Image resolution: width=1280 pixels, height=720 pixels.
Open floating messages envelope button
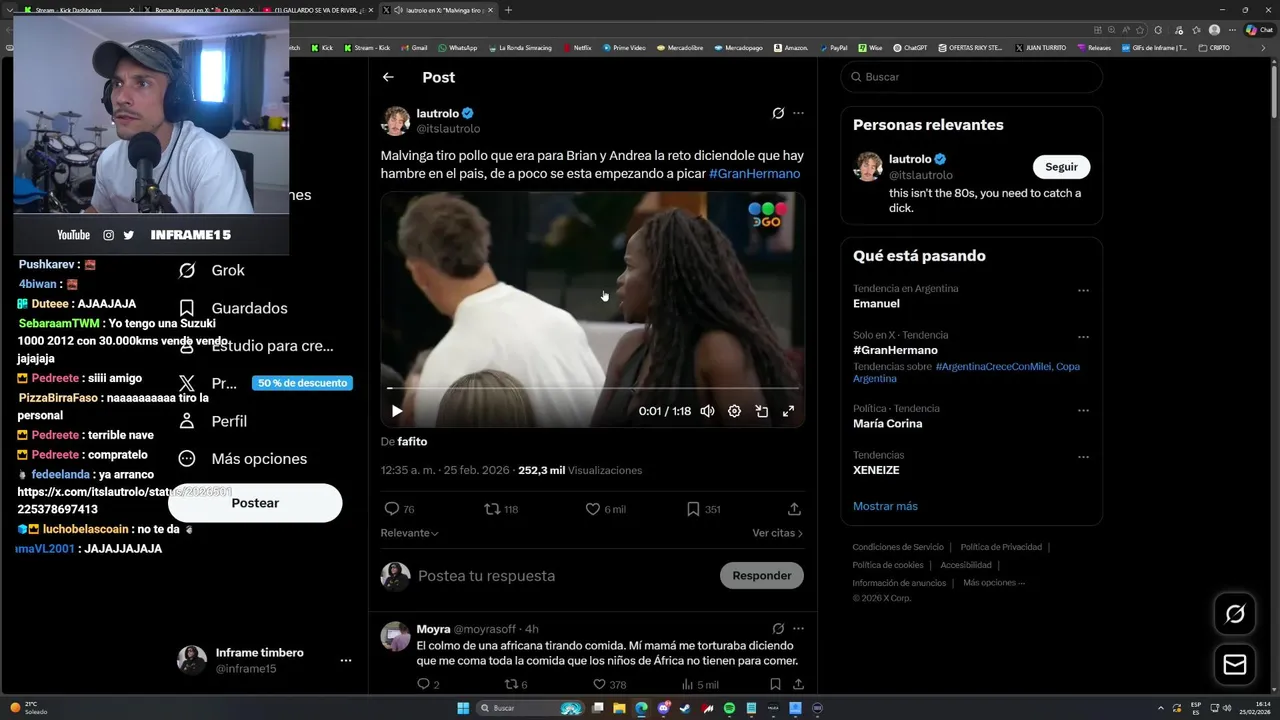[x=1235, y=665]
